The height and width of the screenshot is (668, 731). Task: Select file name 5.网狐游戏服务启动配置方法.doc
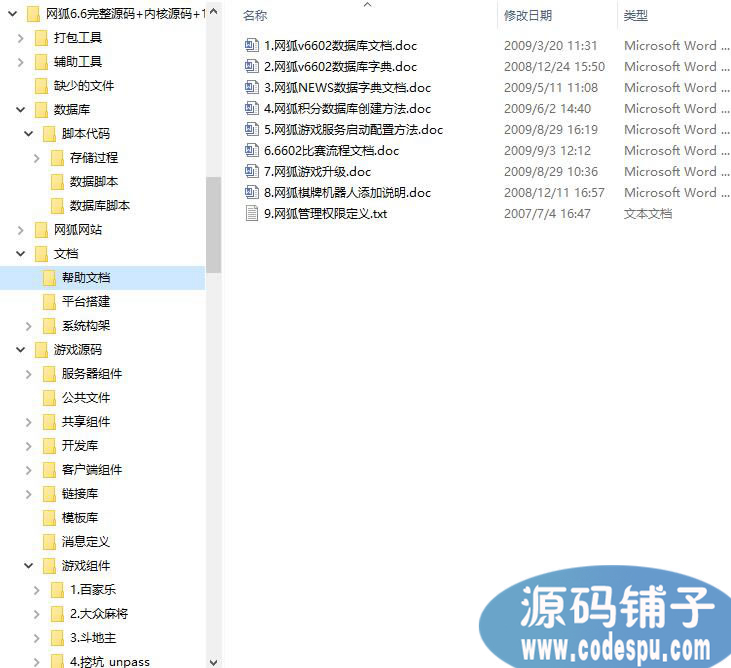pyautogui.click(x=353, y=130)
